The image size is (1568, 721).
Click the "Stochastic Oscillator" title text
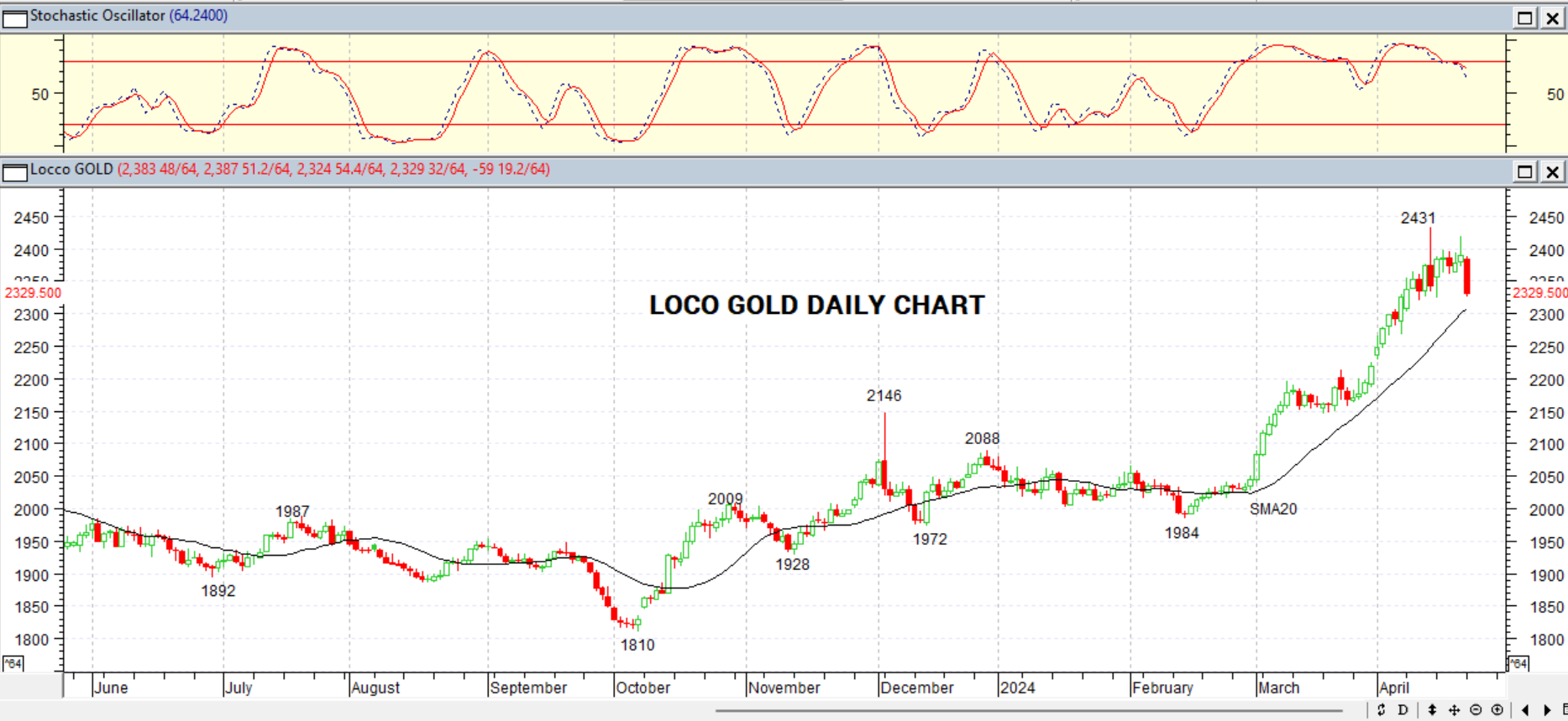pyautogui.click(x=97, y=16)
